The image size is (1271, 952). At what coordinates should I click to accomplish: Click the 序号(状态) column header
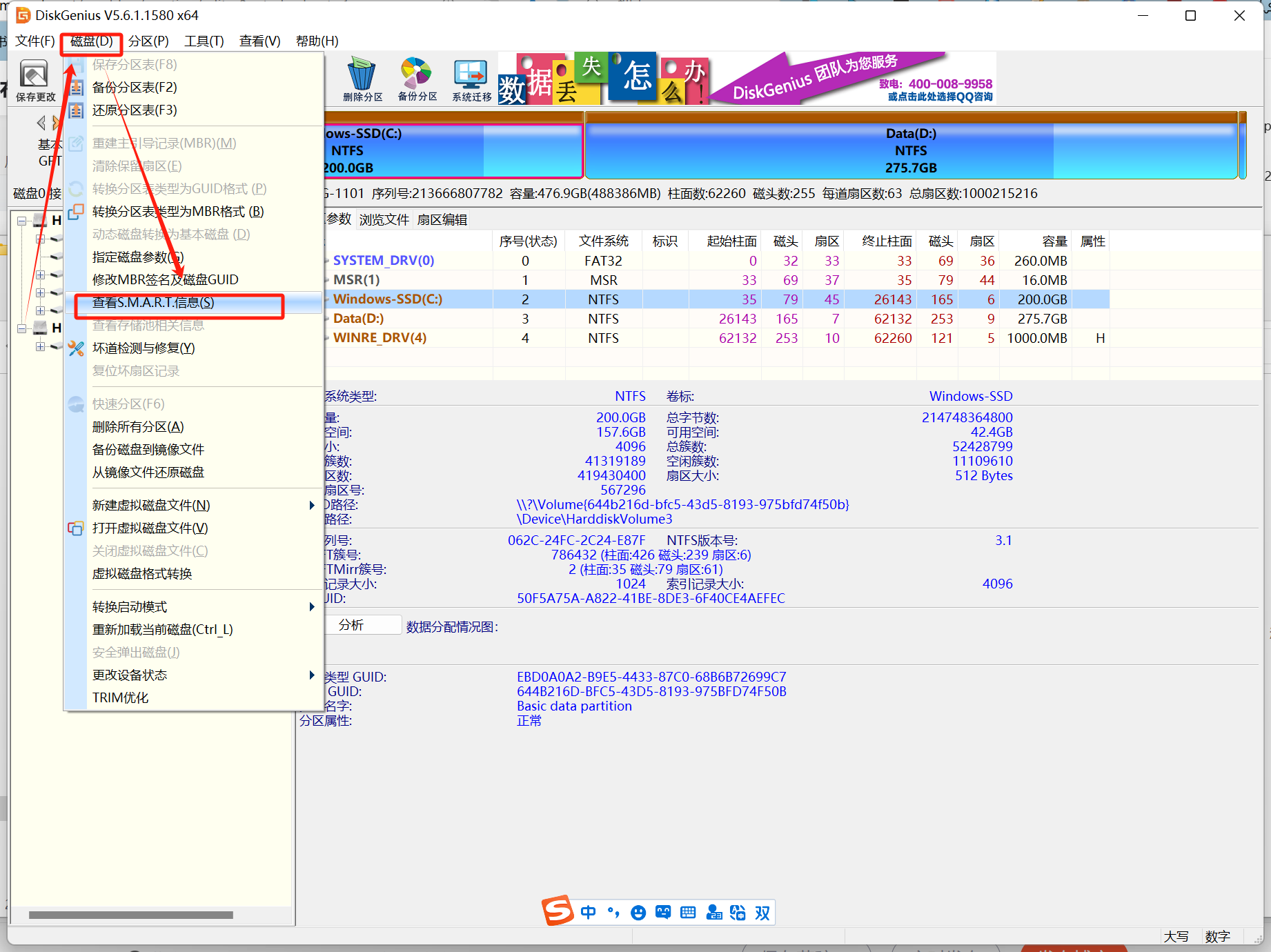click(x=528, y=241)
